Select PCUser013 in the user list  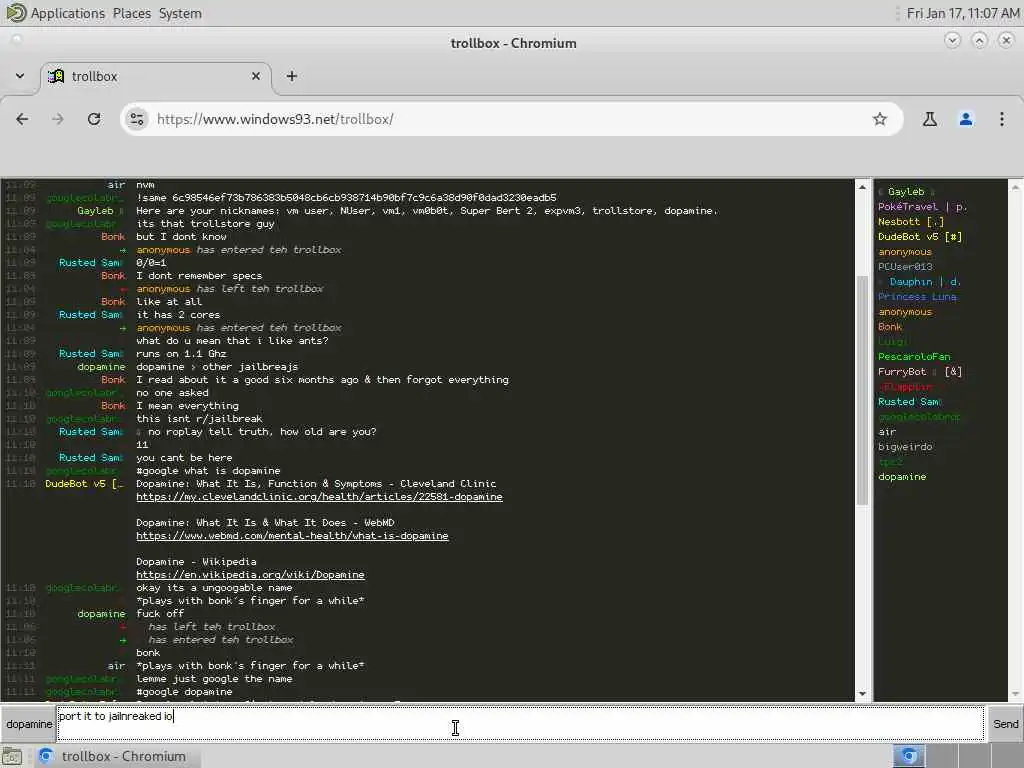(905, 267)
